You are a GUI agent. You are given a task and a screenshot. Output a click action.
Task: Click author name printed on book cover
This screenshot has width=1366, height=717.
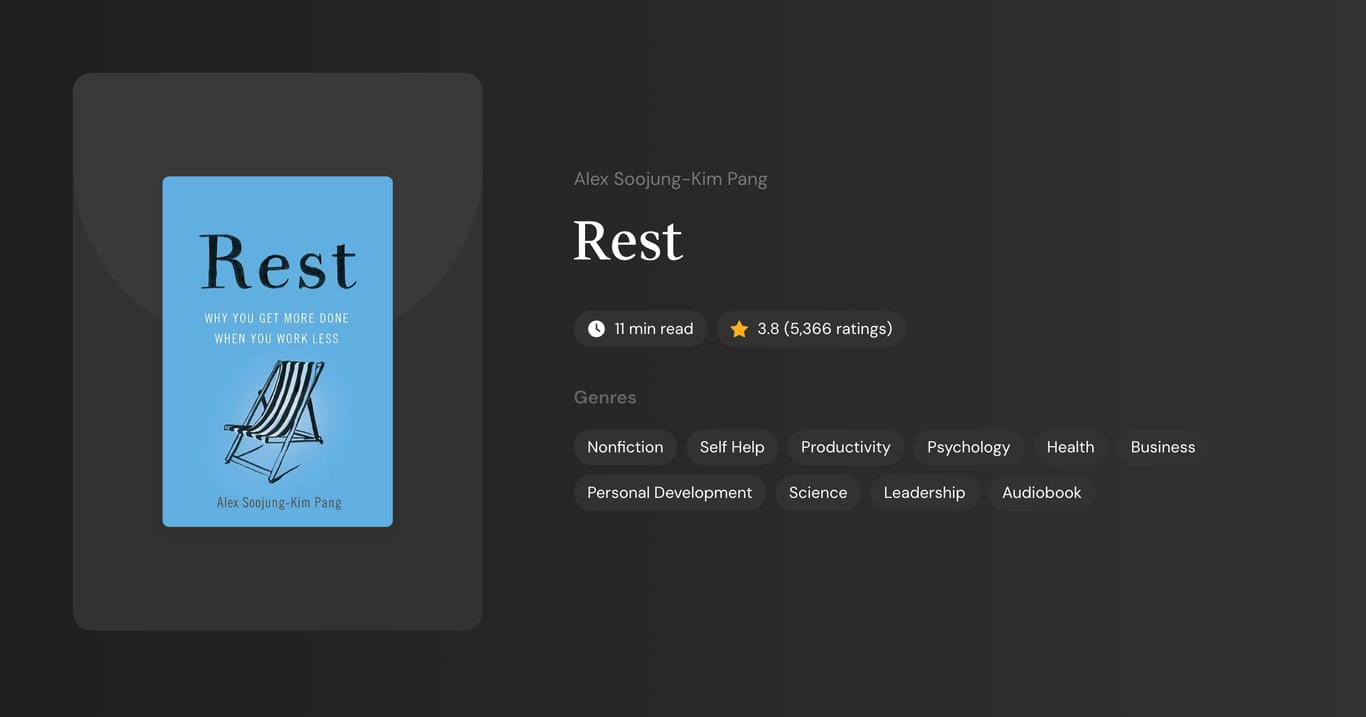(279, 502)
